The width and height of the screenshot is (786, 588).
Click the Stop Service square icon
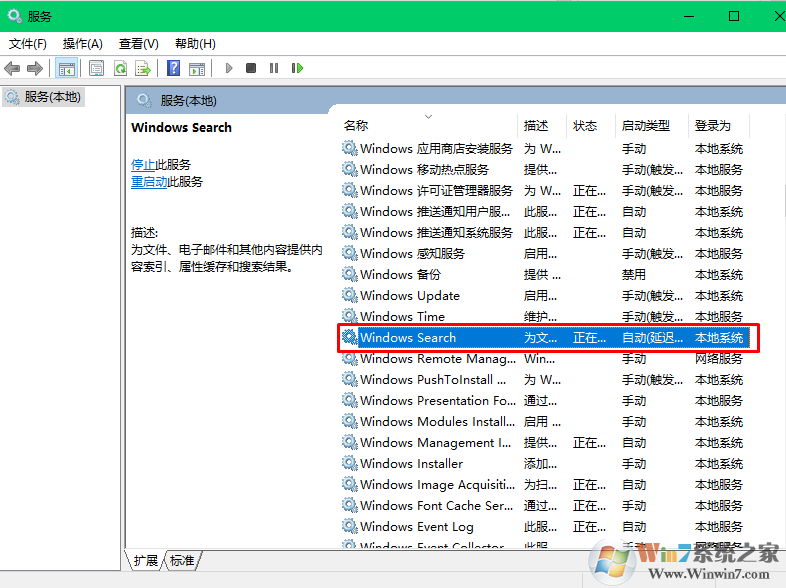[x=251, y=68]
